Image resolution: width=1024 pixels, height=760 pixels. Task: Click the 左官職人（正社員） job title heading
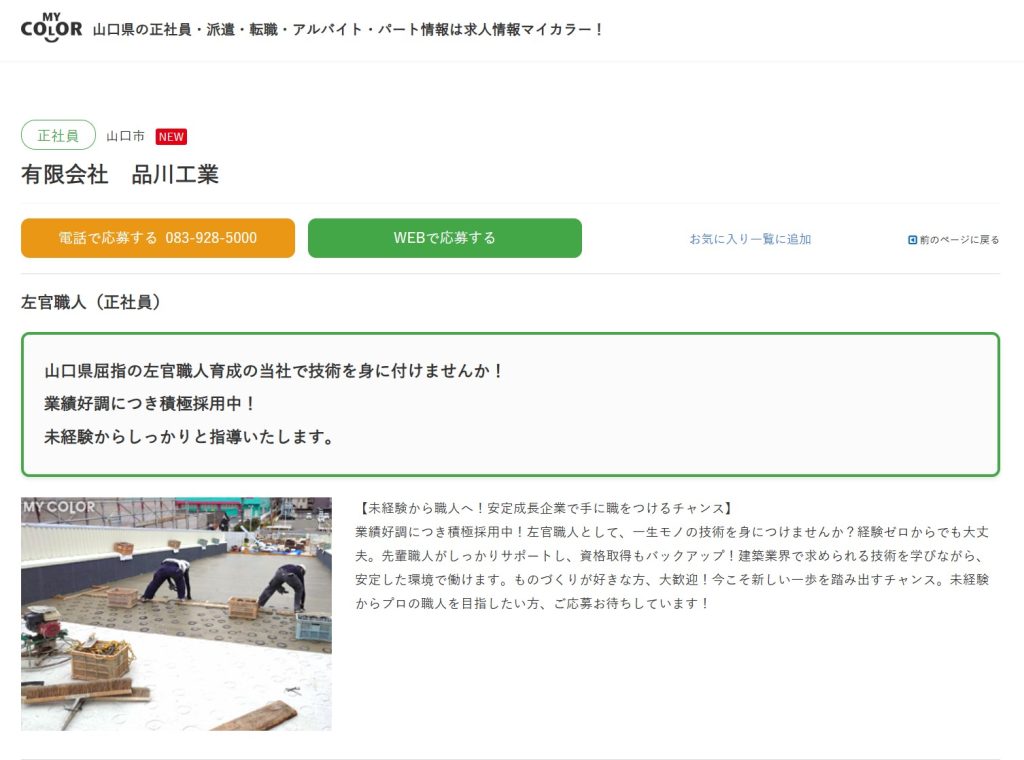coord(91,302)
